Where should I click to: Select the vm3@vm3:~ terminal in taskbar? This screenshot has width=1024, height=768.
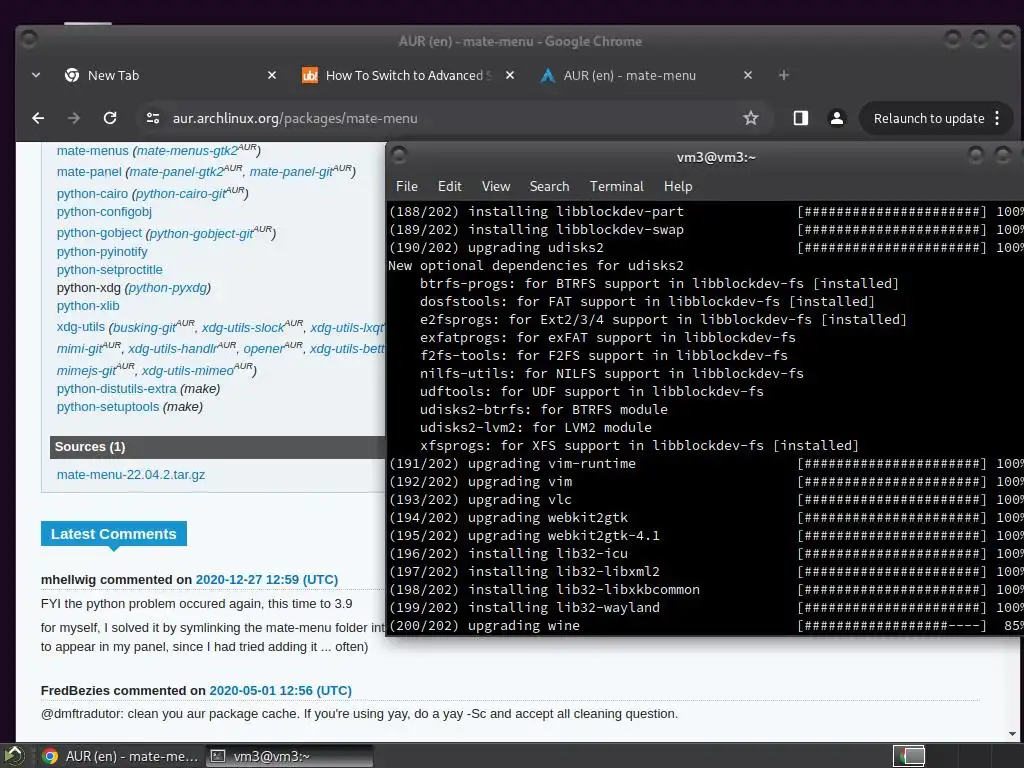tap(290, 756)
